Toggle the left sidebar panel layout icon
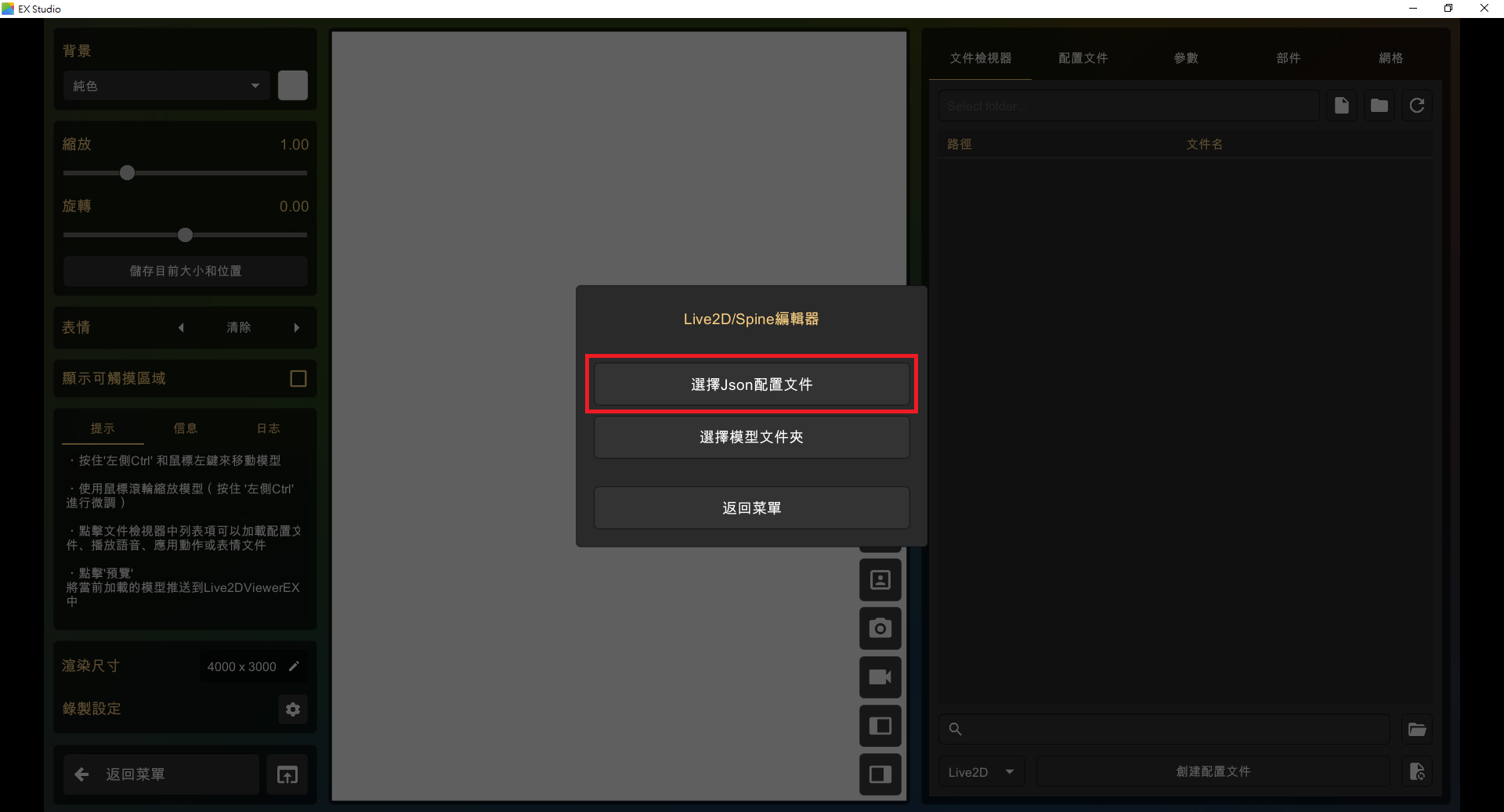The width and height of the screenshot is (1504, 812). [880, 726]
